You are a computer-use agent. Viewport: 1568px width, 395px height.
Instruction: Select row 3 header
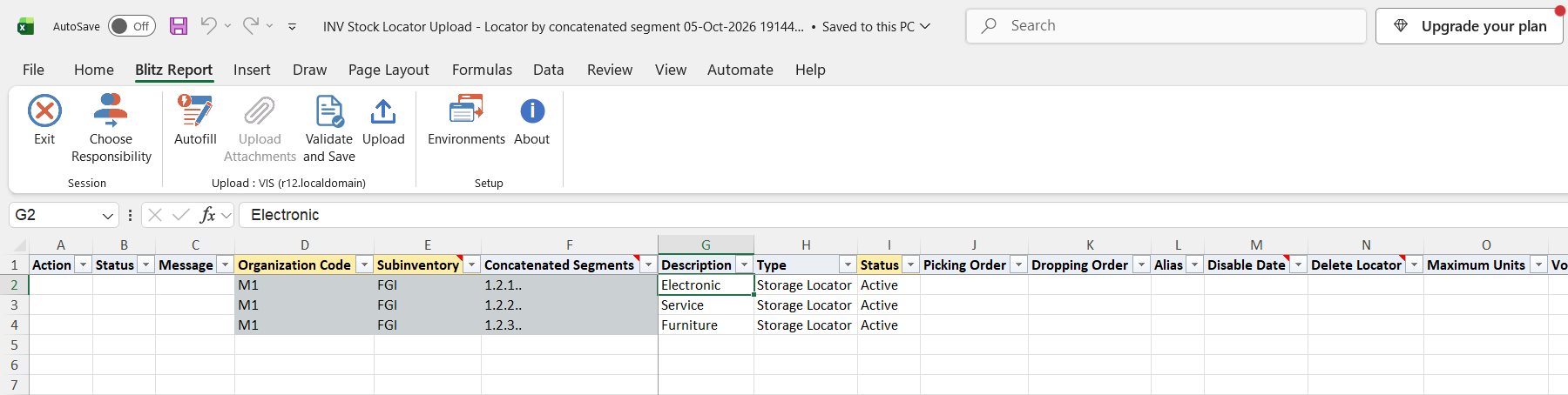[x=14, y=305]
